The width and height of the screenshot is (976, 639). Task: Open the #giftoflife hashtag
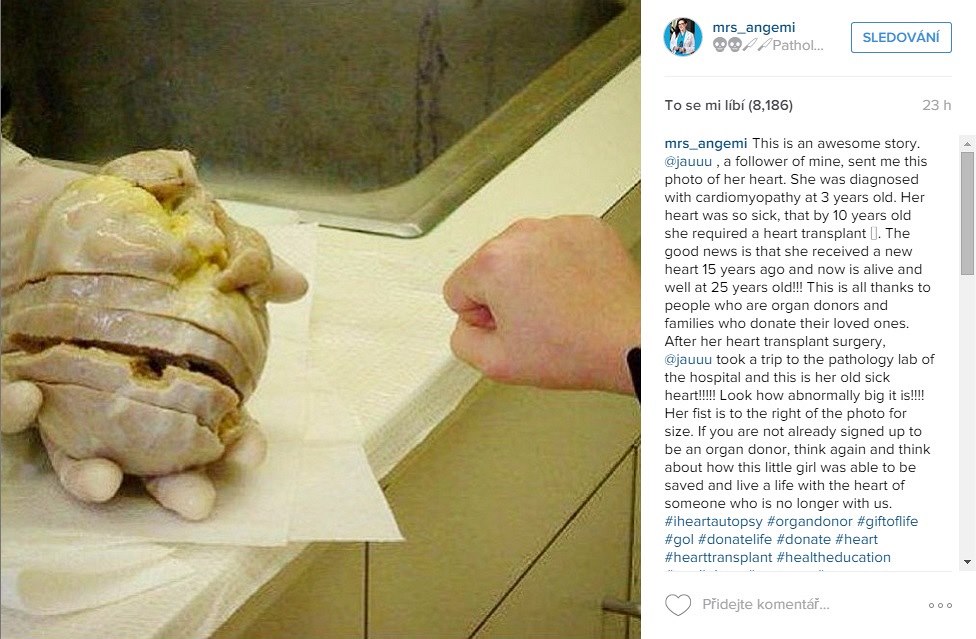coord(888,521)
